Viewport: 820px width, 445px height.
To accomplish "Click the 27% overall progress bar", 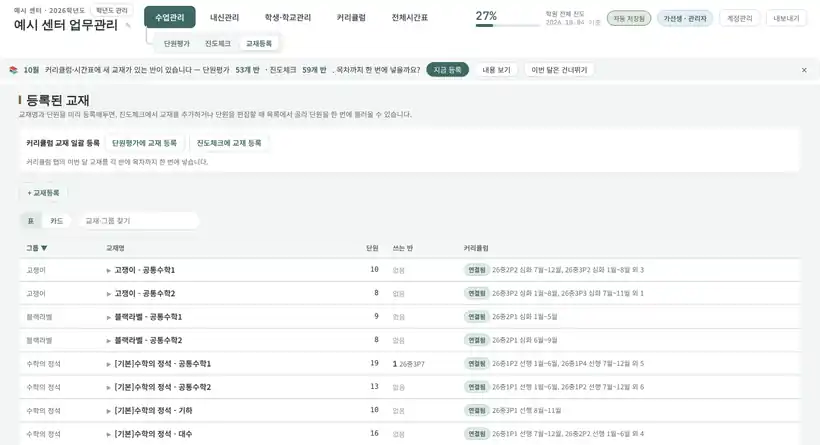I will 507,25.
